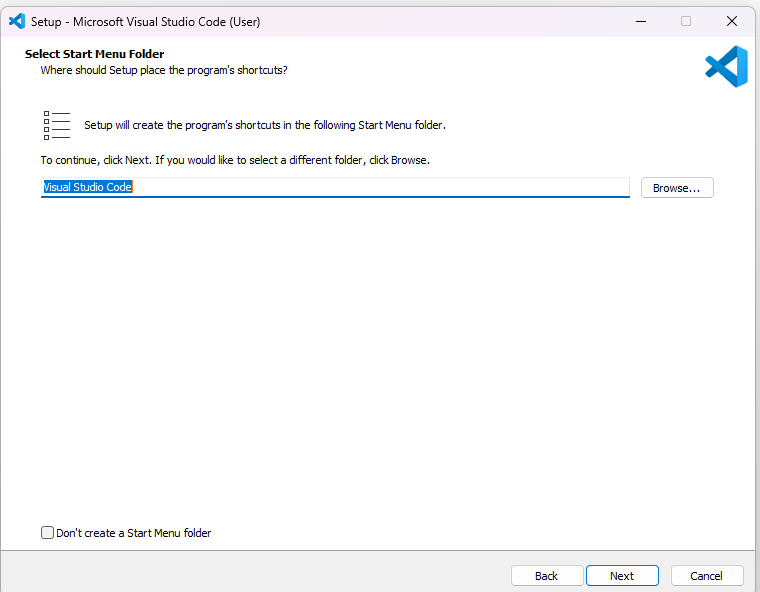The height and width of the screenshot is (592, 760).
Task: Click blank space inside the folder name field
Action: [x=378, y=187]
